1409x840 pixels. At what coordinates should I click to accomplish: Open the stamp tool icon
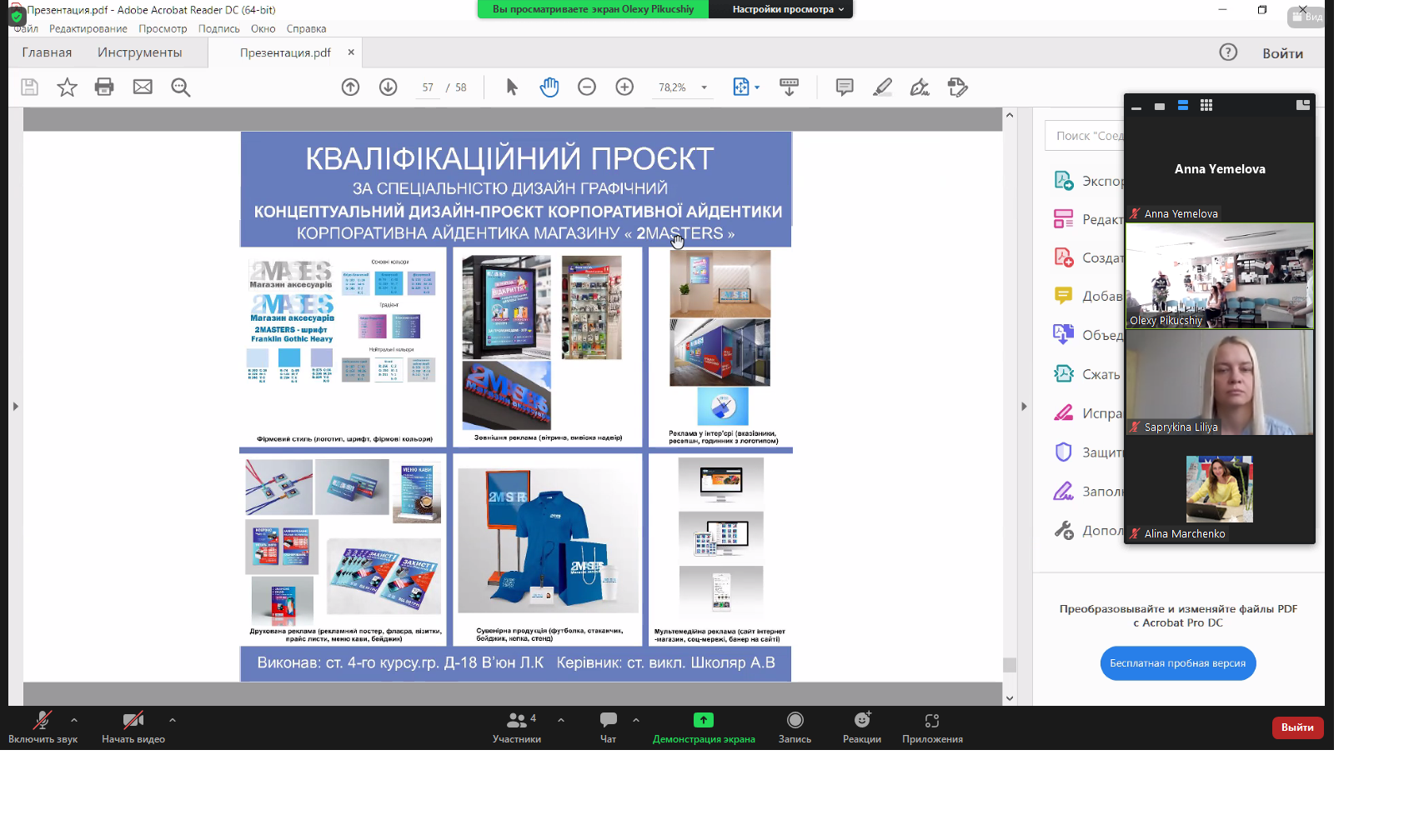[x=957, y=87]
